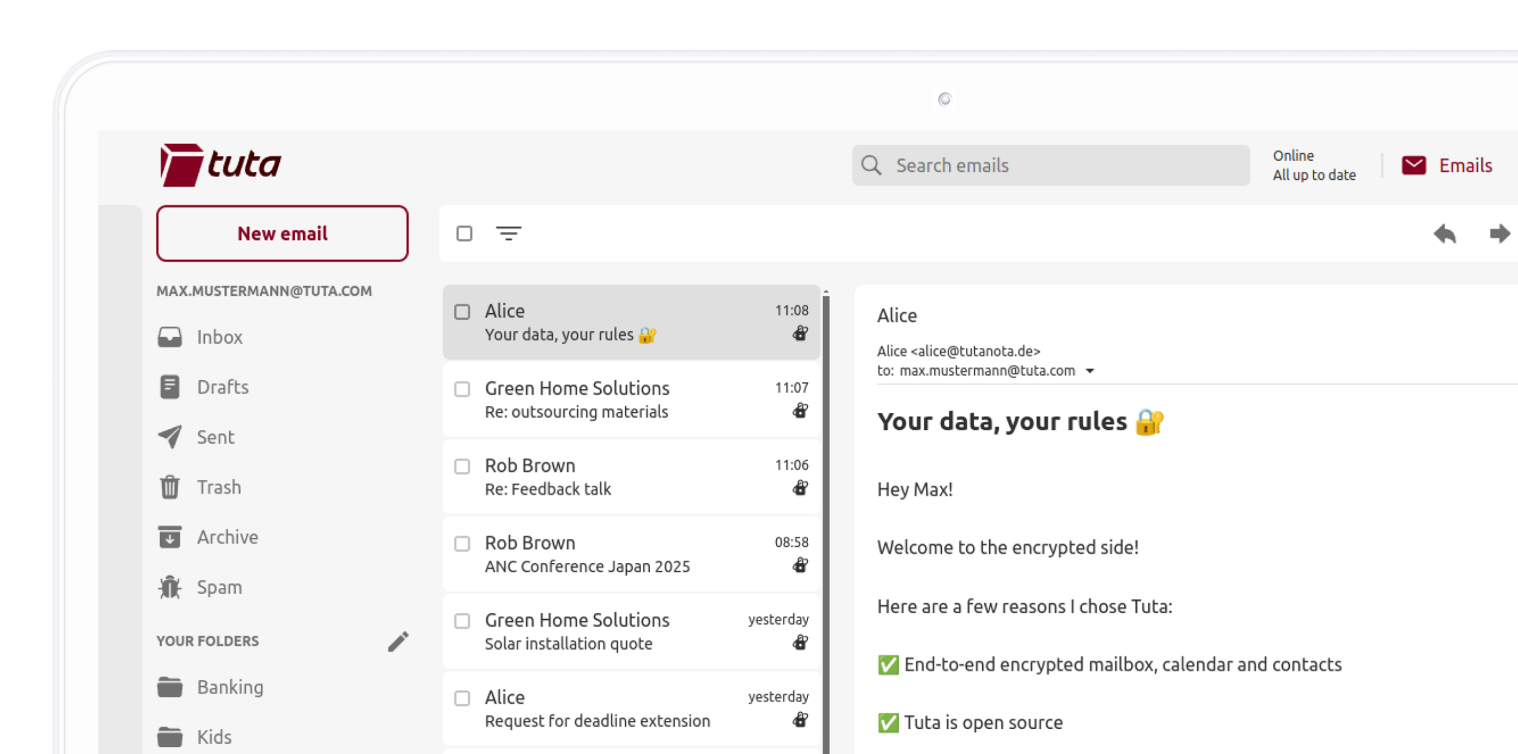Go to the Inbox folder
1518x754 pixels.
click(x=219, y=337)
